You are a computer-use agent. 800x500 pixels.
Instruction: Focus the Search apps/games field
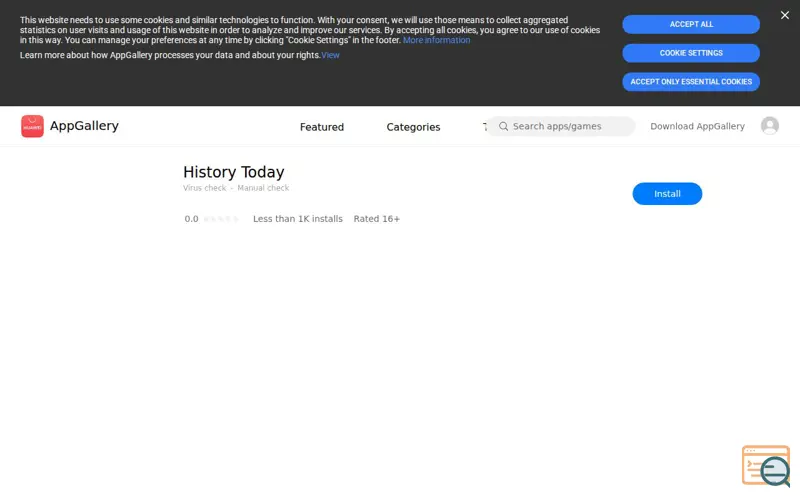[561, 126]
